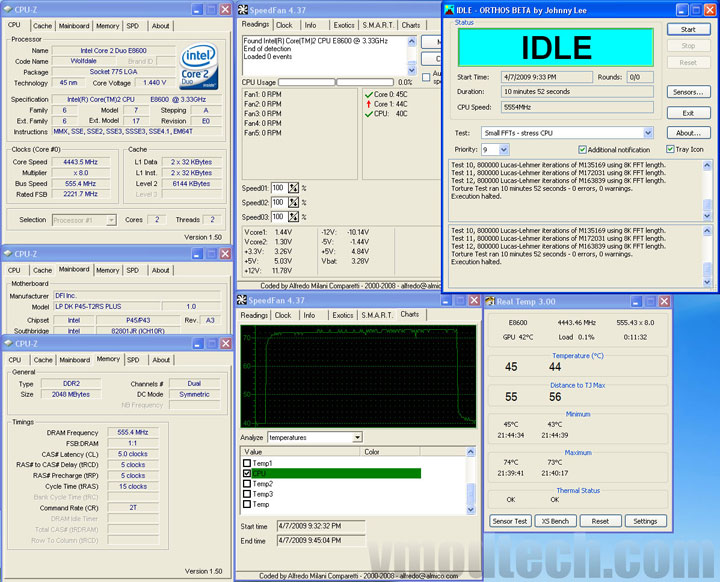This screenshot has width=720, height=582.
Task: Open Info tab in lower SpeedFan window
Action: 309,315
